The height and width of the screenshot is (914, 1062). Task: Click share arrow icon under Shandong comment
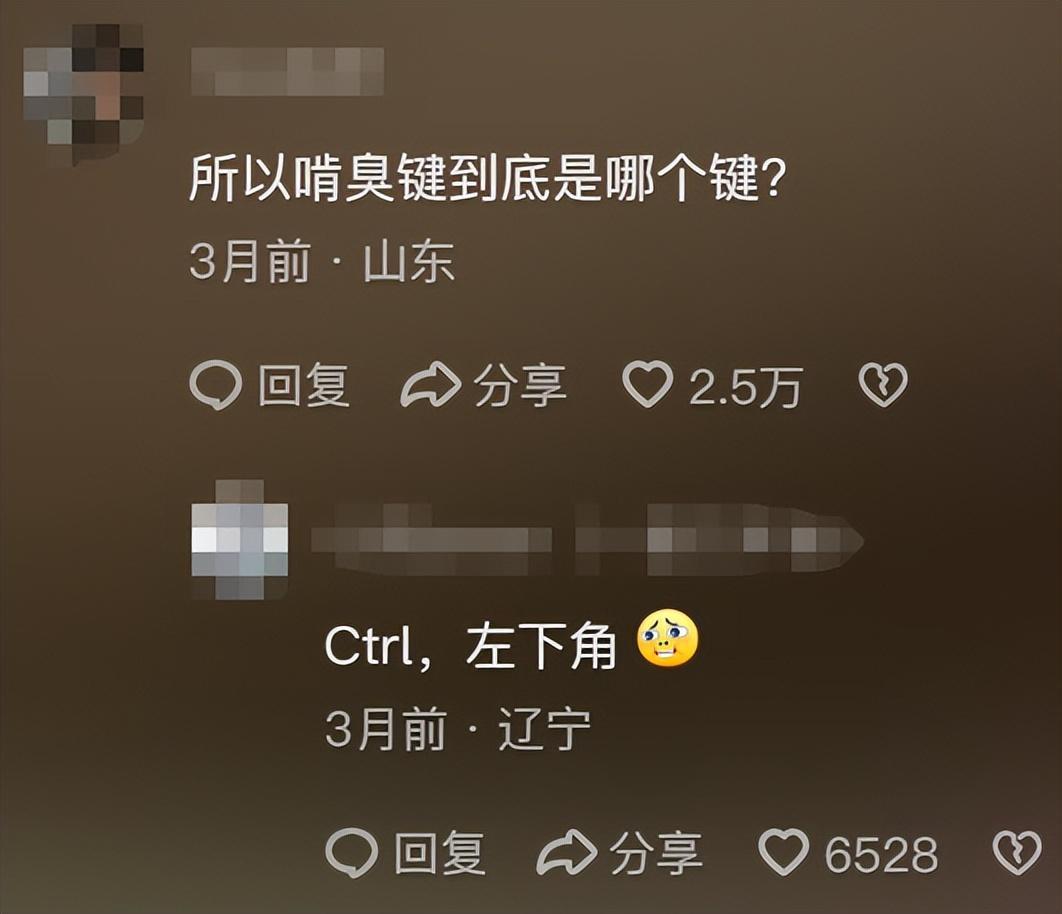[430, 385]
